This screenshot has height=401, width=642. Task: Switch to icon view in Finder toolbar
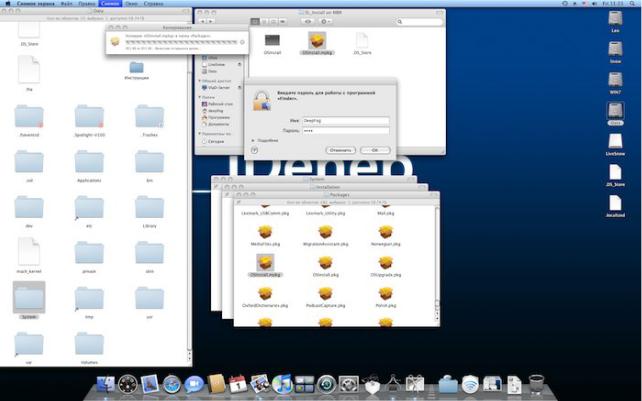(255, 21)
